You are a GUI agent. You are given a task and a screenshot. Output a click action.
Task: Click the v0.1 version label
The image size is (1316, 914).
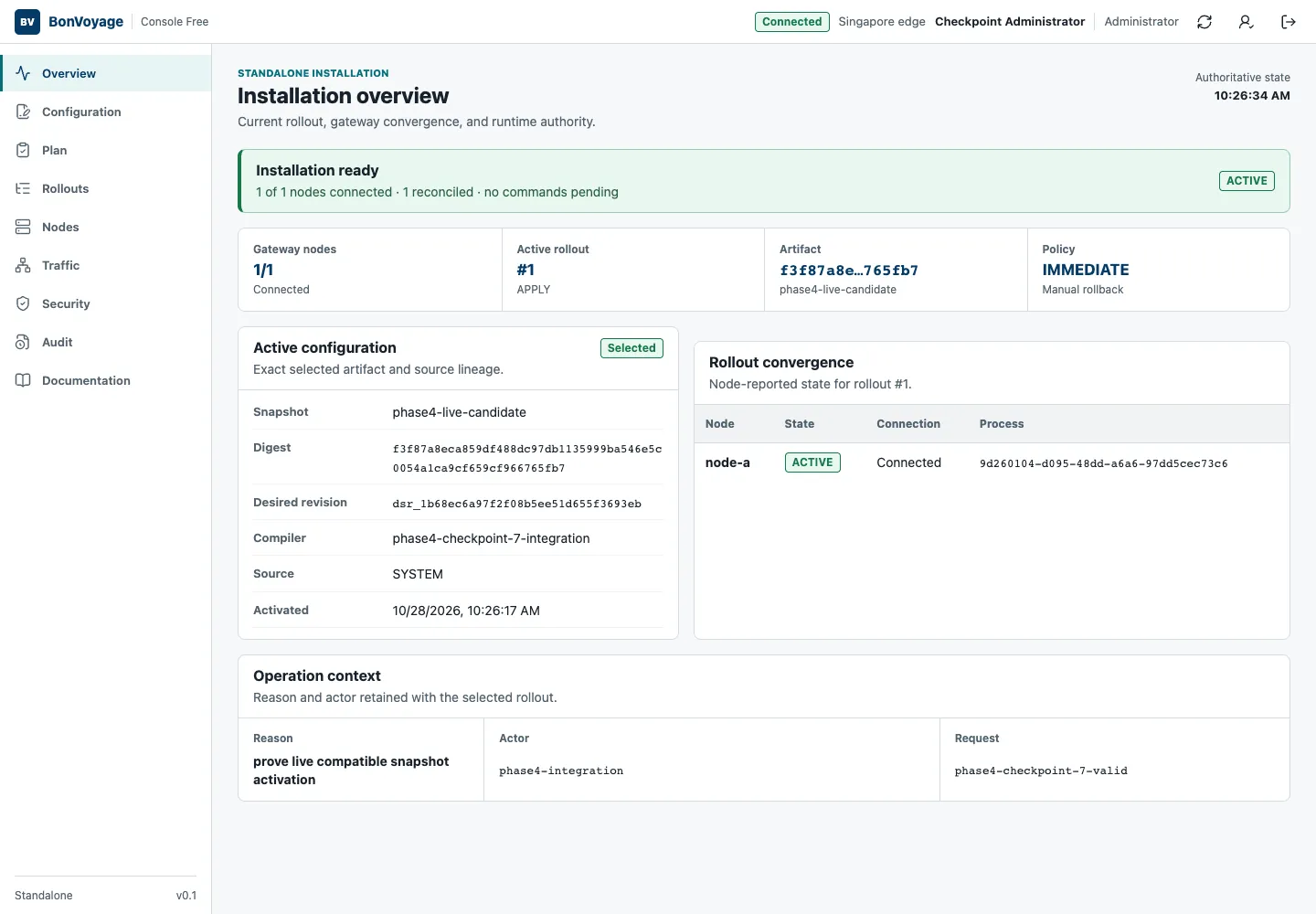tap(186, 896)
